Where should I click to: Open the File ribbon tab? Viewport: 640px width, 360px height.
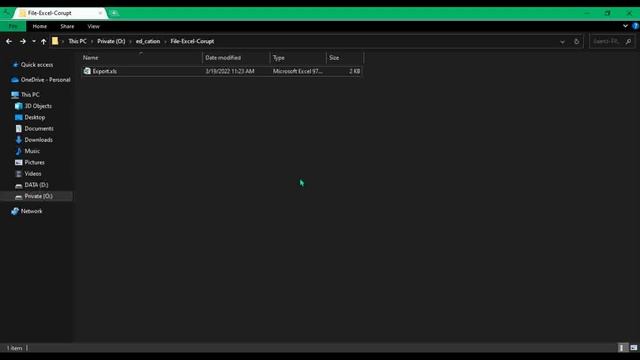click(13, 27)
